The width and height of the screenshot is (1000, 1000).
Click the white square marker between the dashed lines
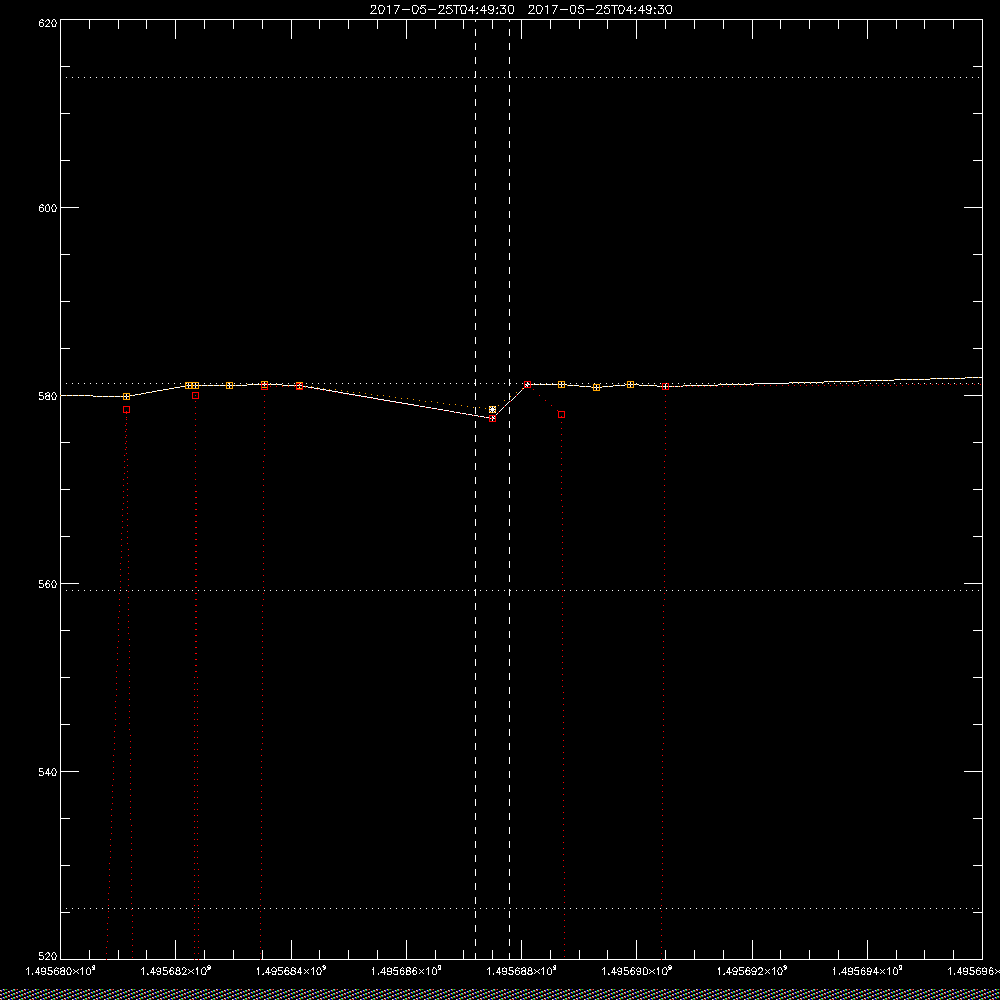[492, 409]
